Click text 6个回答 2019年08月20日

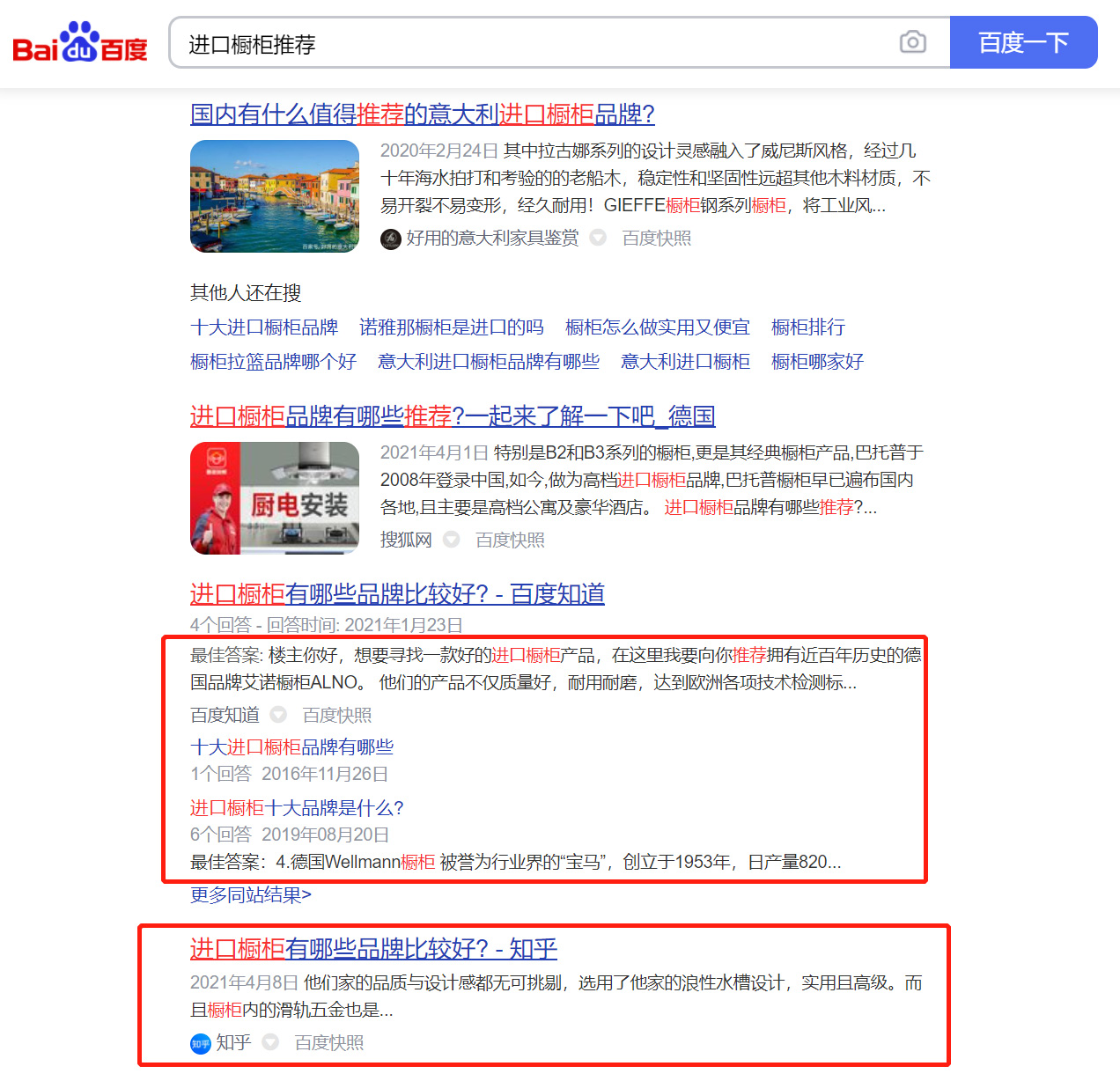tap(290, 835)
